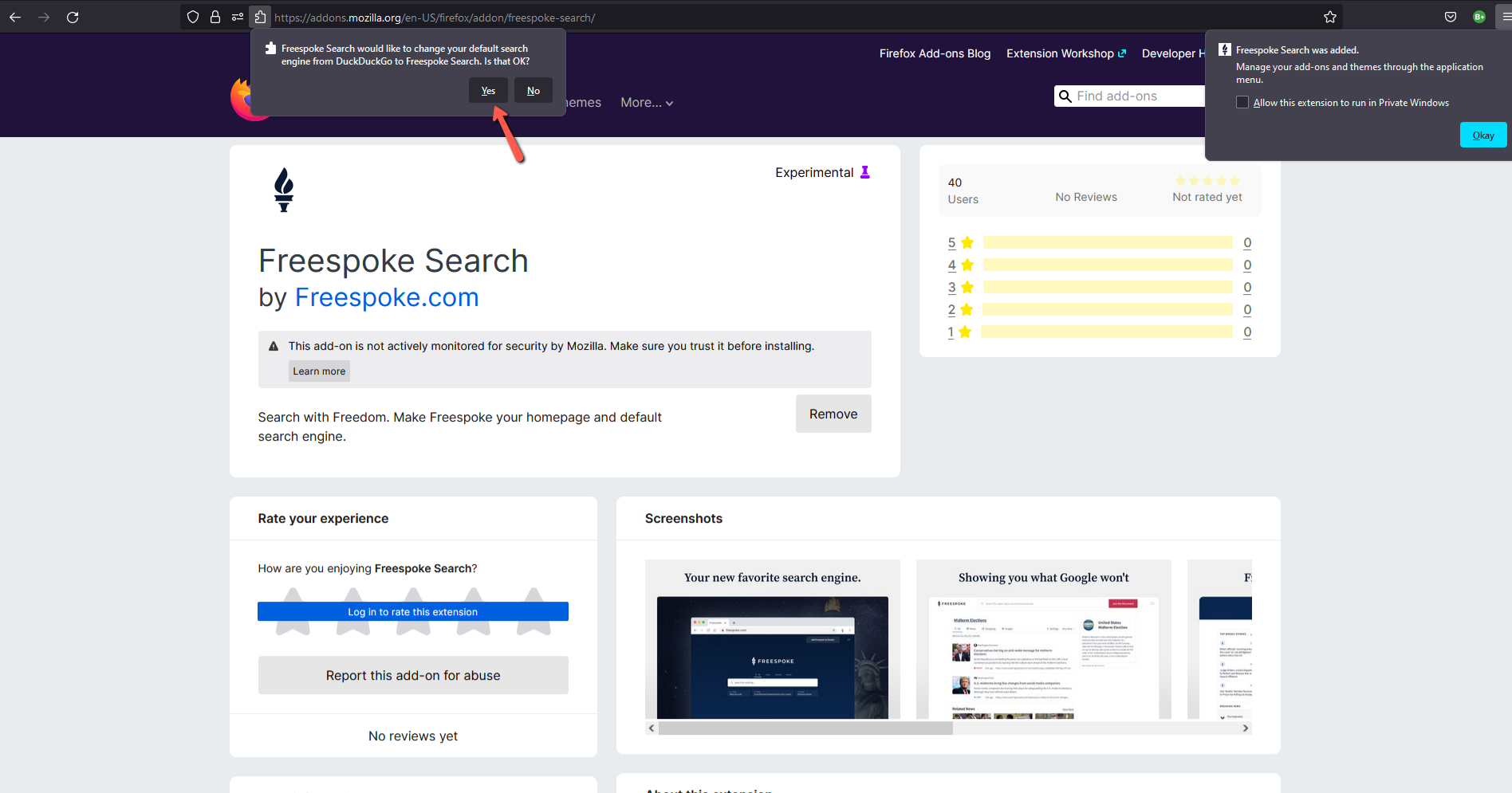Click the horizontal screenshots scrollbar thumb

pyautogui.click(x=805, y=728)
